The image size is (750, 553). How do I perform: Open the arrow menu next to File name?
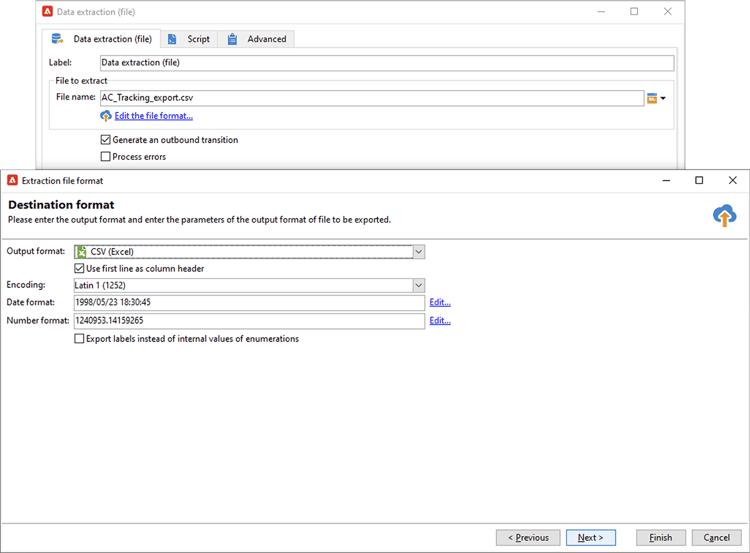pyautogui.click(x=663, y=99)
